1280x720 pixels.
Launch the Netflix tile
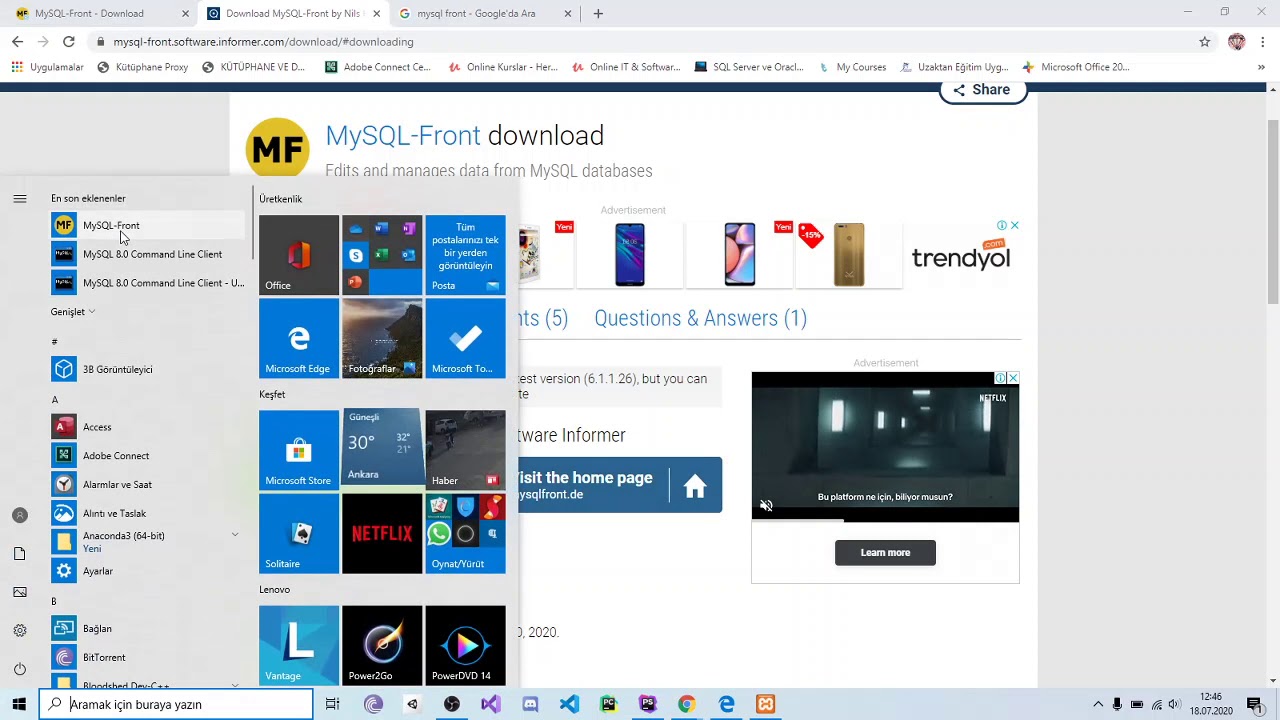pyautogui.click(x=382, y=533)
